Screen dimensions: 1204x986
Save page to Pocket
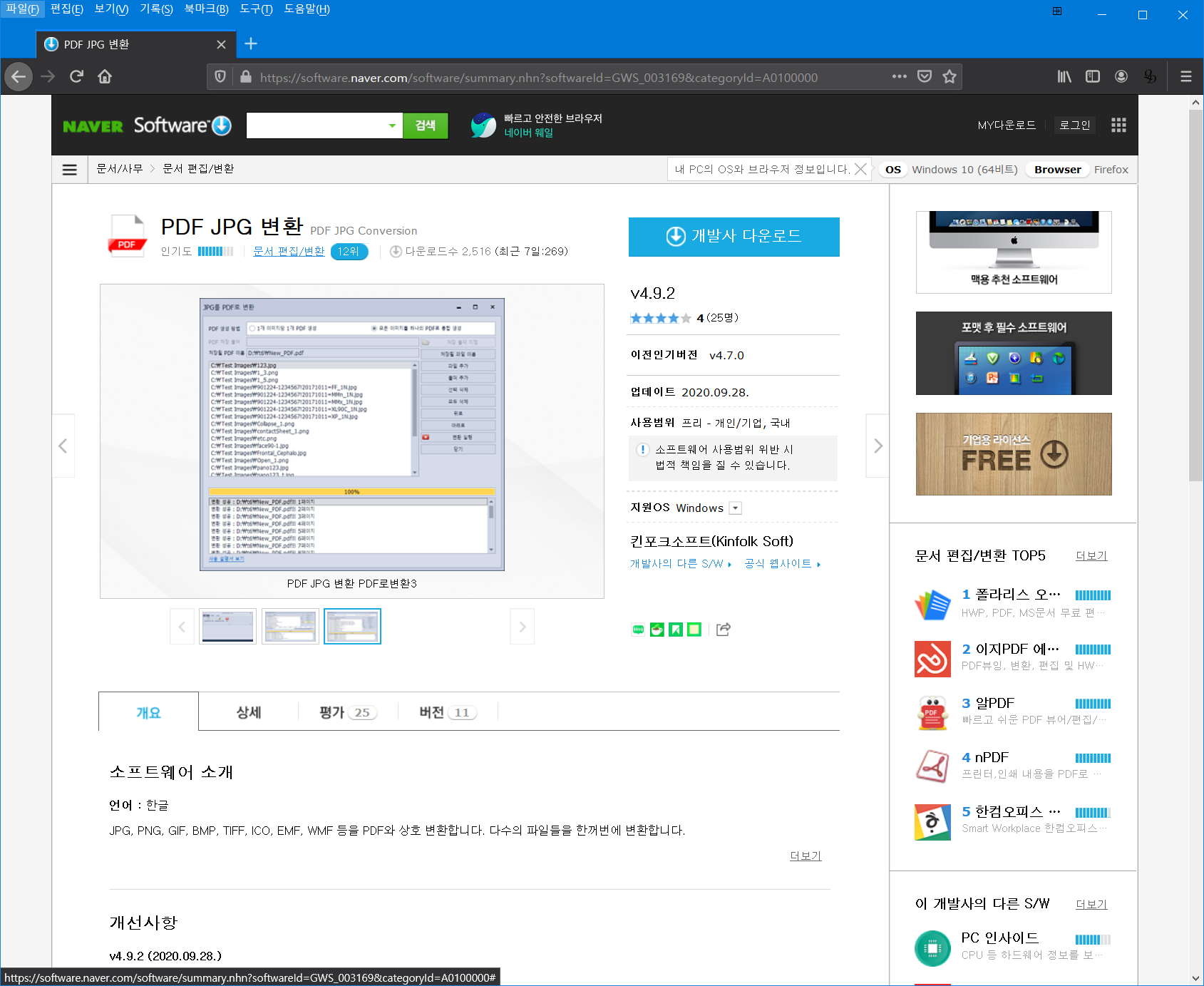pos(925,76)
